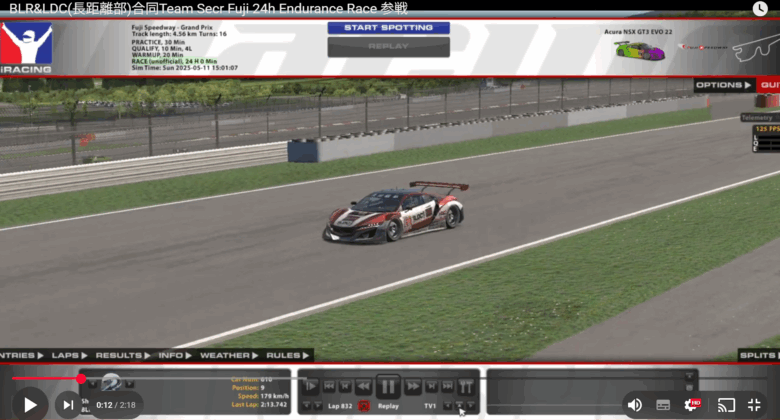Open the SPLITS panel
This screenshot has width=780, height=420.
[759, 355]
